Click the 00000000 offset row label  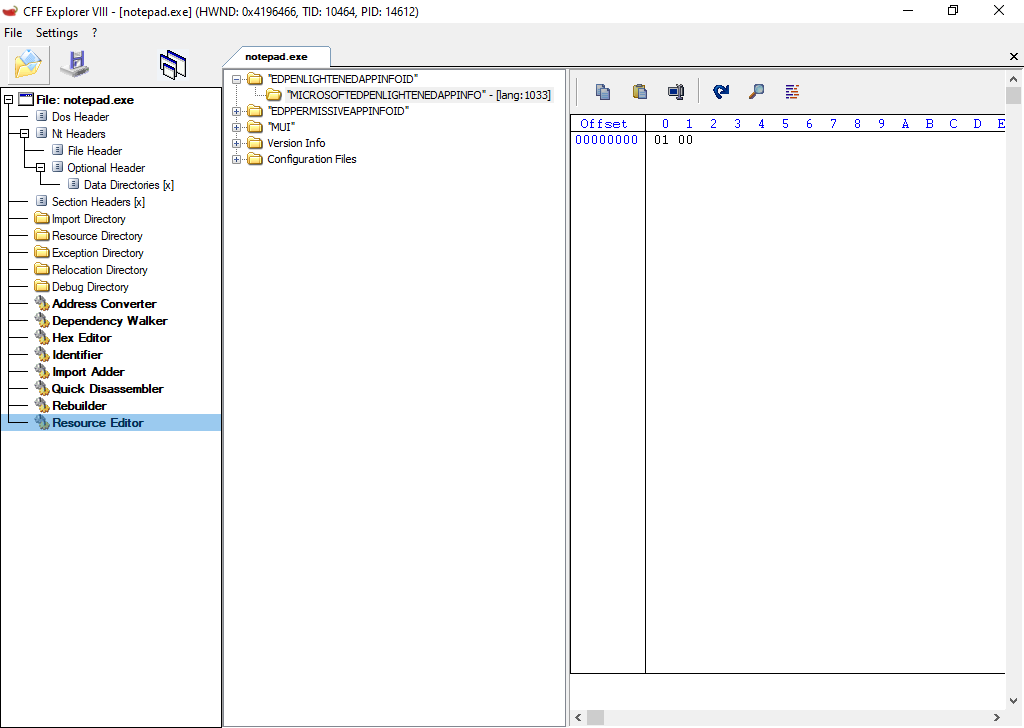pos(607,140)
